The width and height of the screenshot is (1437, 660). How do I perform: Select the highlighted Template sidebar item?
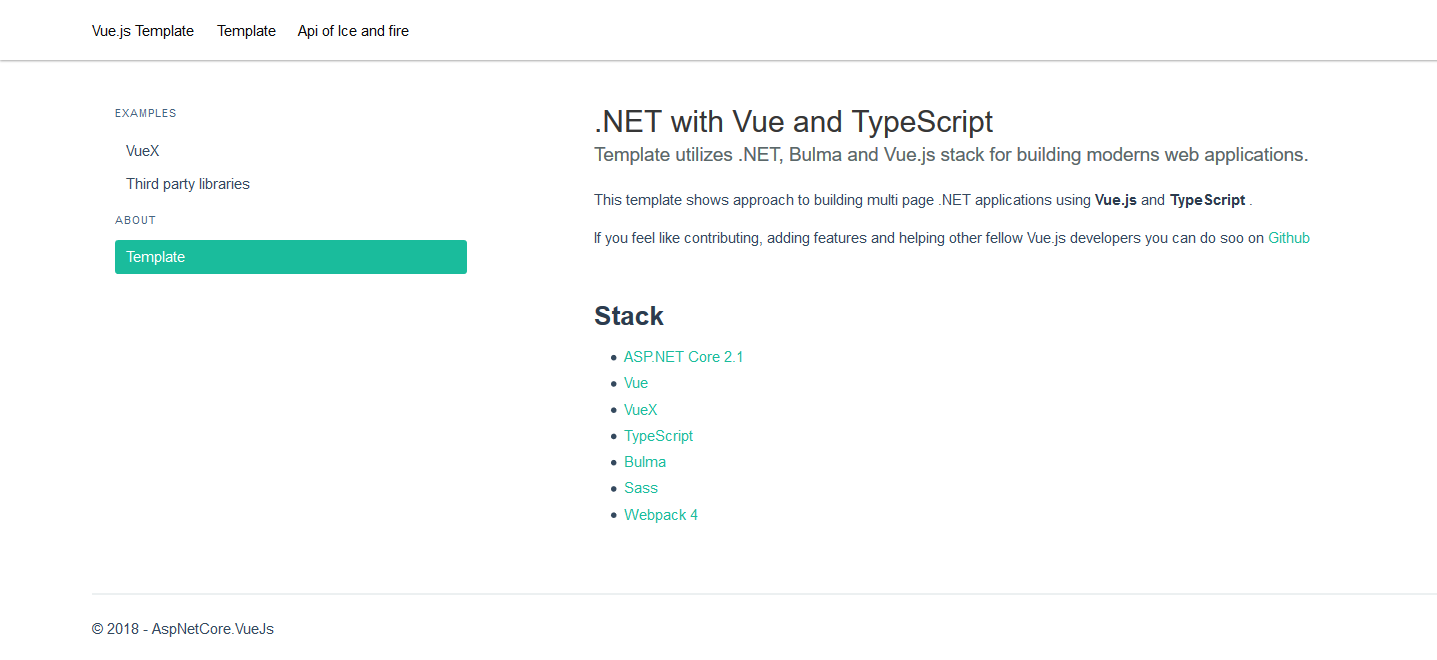(x=290, y=257)
